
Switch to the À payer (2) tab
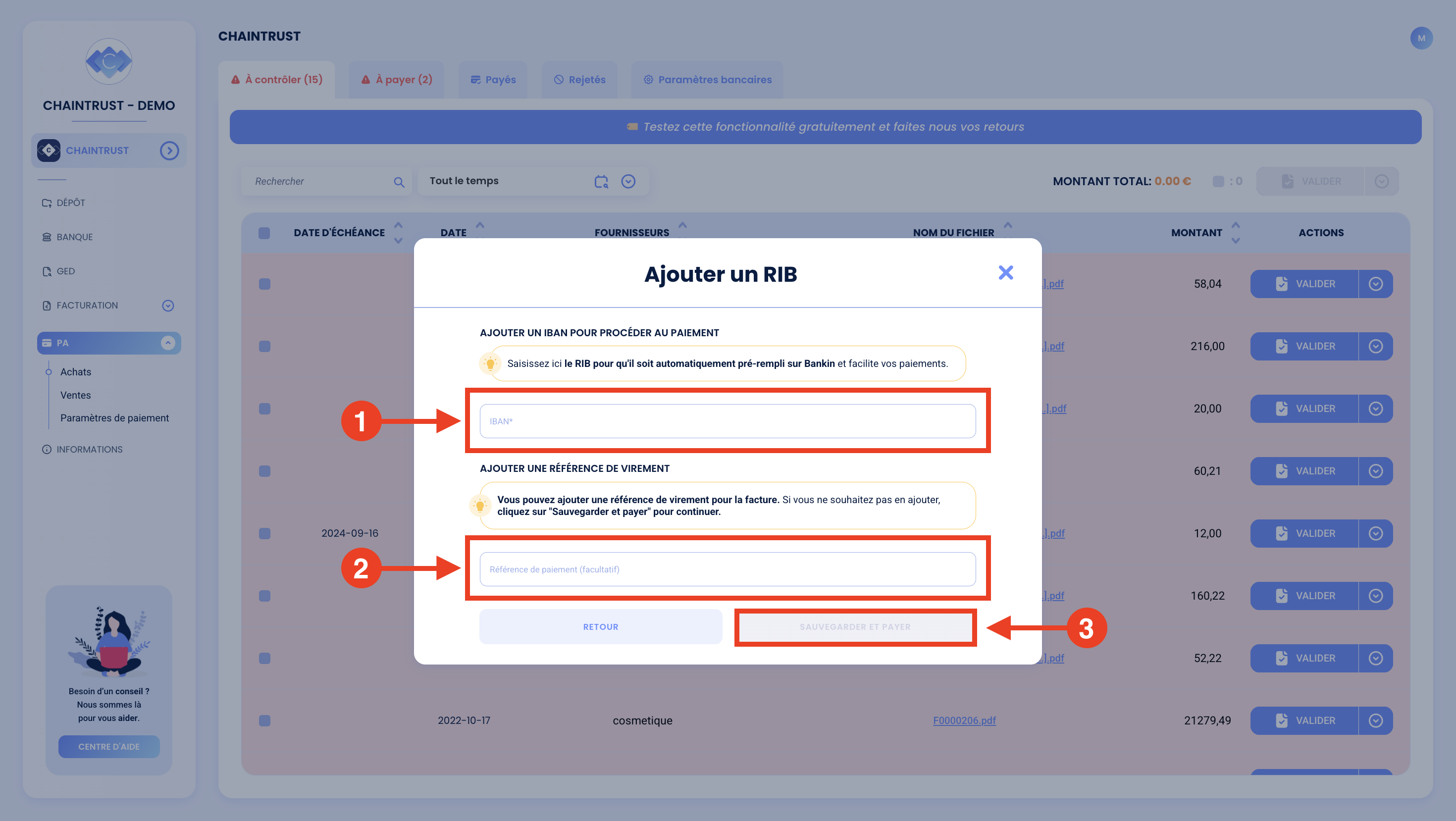point(397,80)
